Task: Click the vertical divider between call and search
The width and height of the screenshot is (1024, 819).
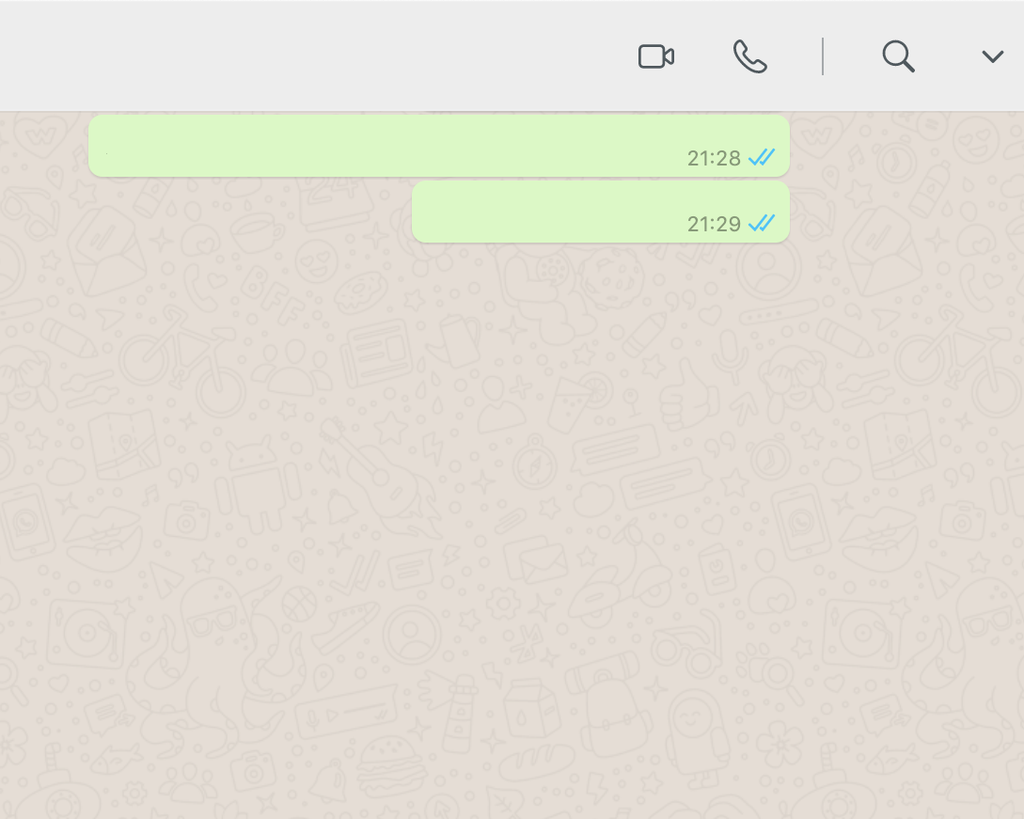Action: point(823,57)
